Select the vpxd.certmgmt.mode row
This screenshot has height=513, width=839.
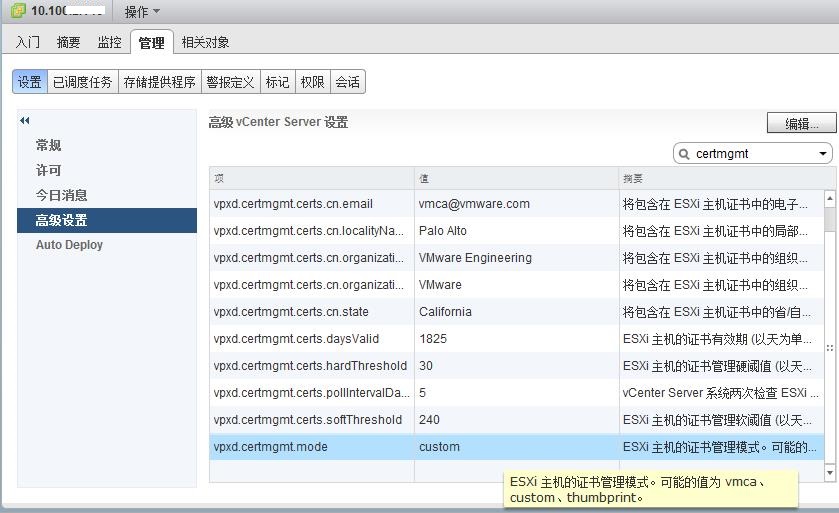[516, 447]
